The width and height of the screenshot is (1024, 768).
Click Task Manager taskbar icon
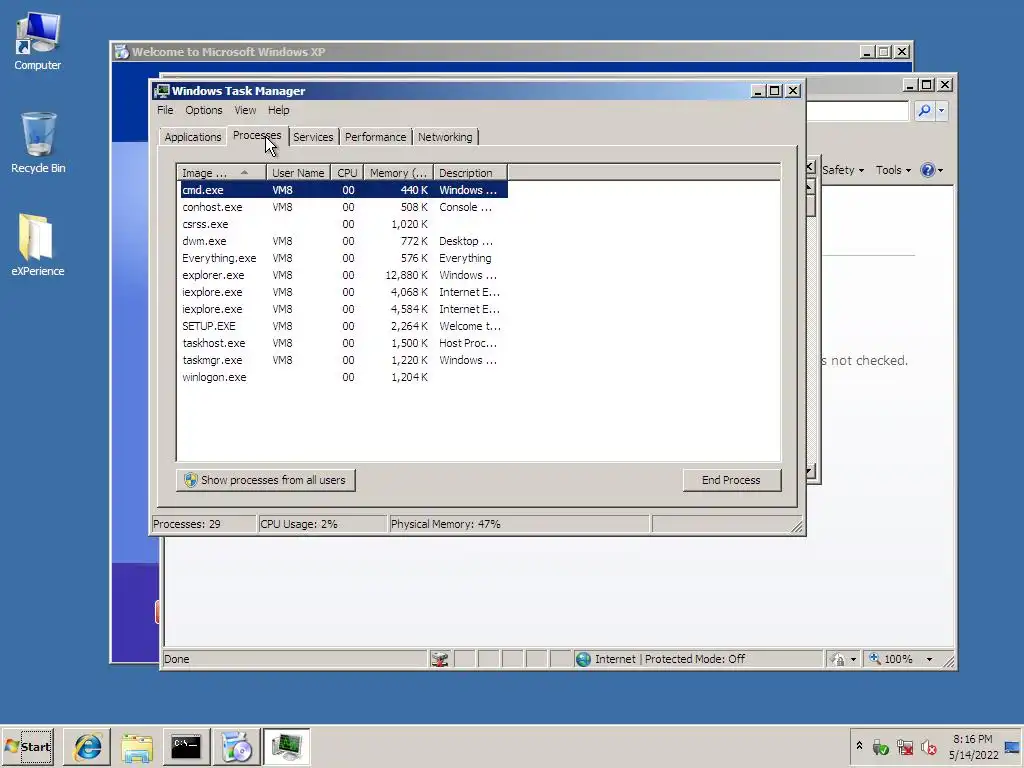[286, 746]
